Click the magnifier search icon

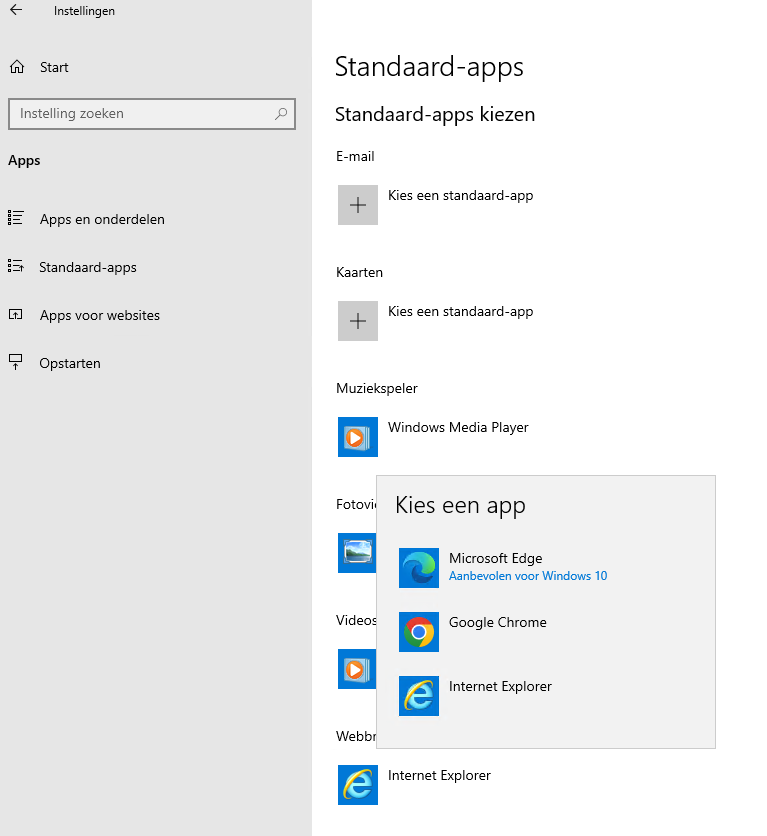(x=281, y=114)
